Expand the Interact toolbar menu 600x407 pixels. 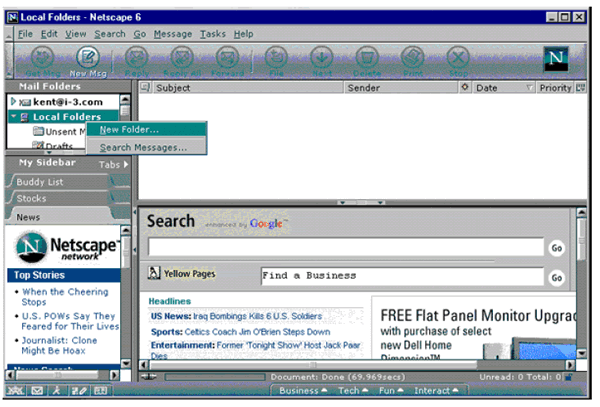coord(436,391)
